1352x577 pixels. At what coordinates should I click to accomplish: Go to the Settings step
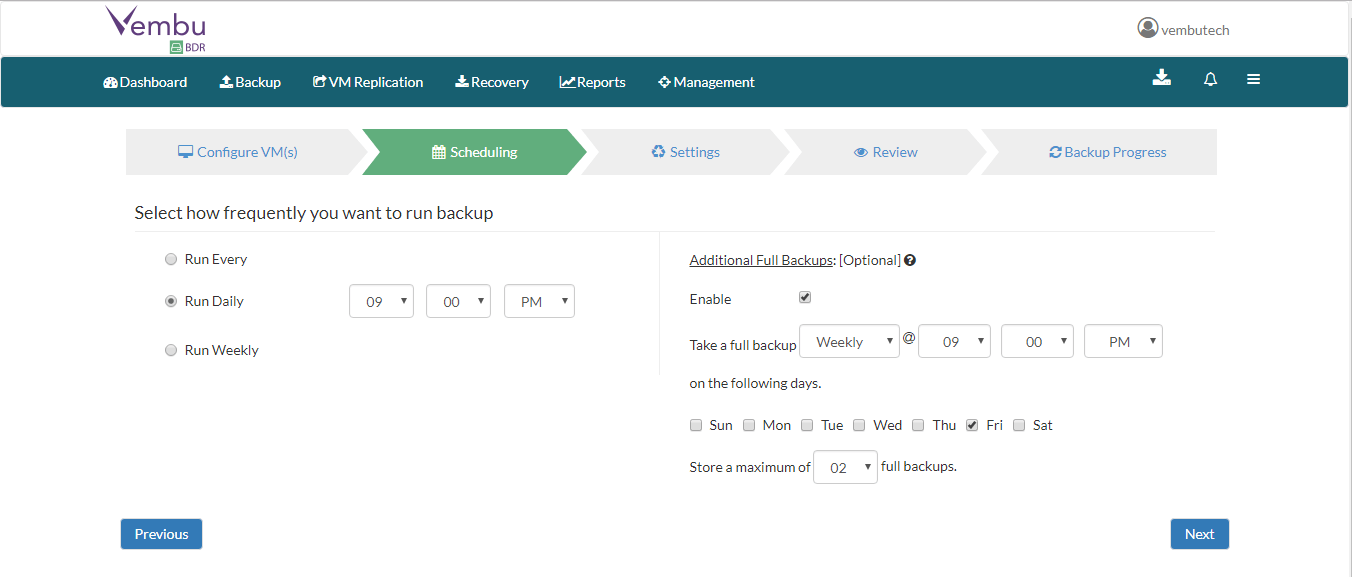(x=685, y=152)
